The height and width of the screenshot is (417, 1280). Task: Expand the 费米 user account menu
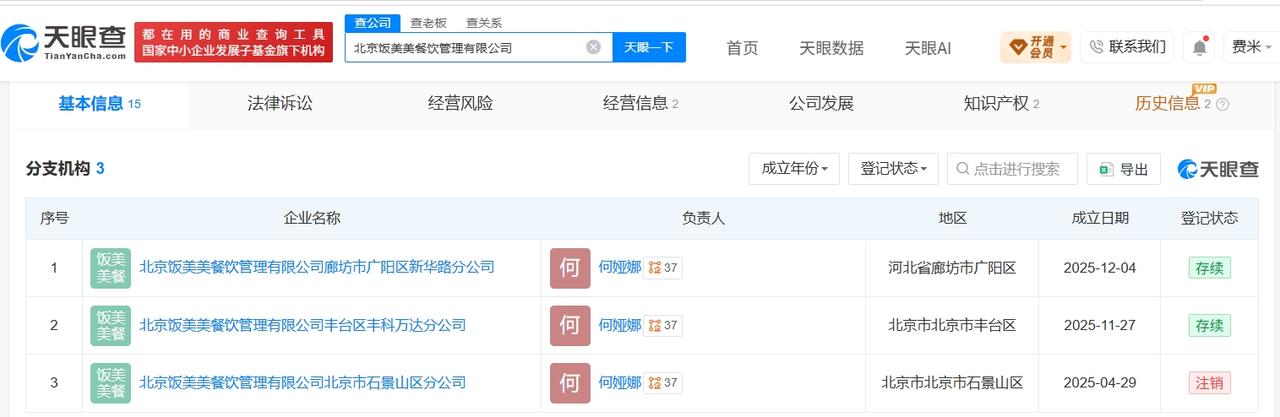pos(1252,47)
